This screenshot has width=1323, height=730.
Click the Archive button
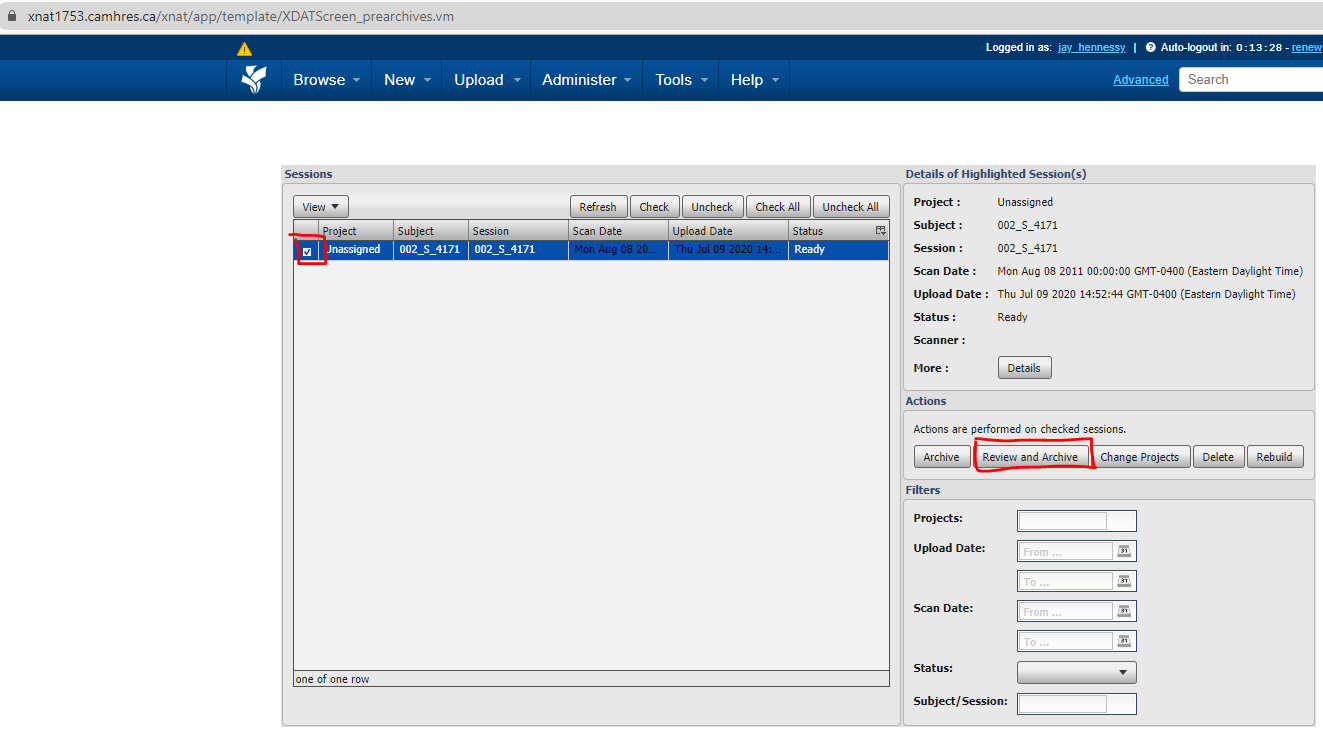941,457
